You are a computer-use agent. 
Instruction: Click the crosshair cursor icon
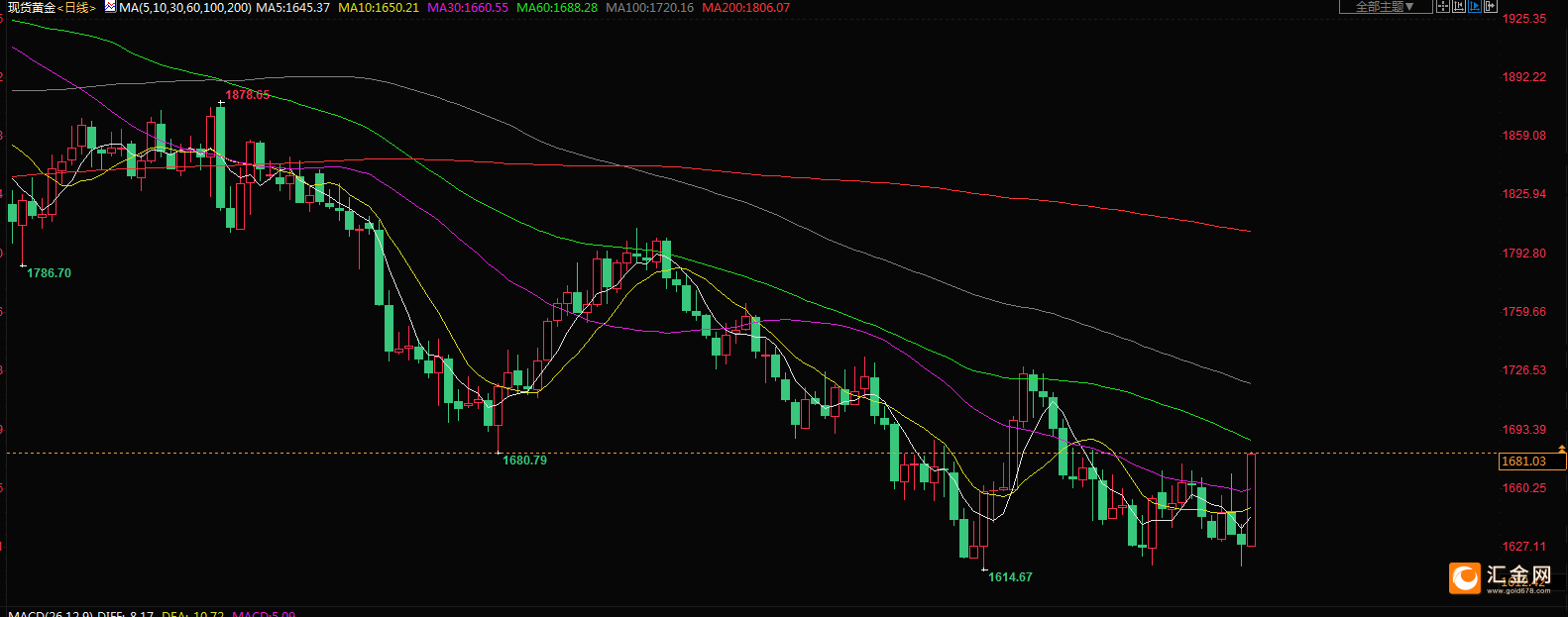1443,6
